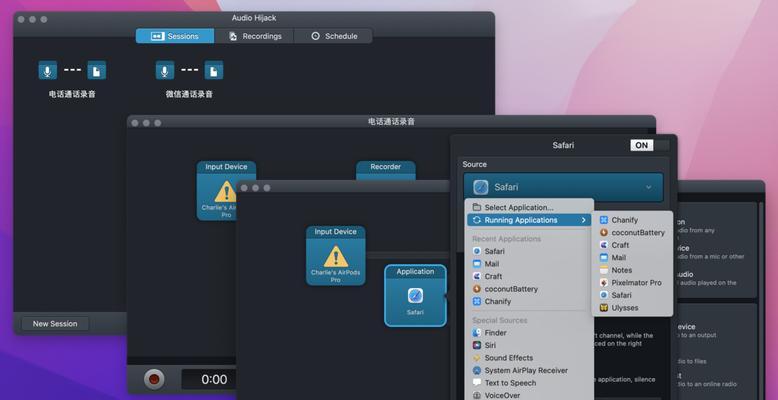The width and height of the screenshot is (778, 400).
Task: Select VoiceOver special source
Action: click(x=529, y=395)
